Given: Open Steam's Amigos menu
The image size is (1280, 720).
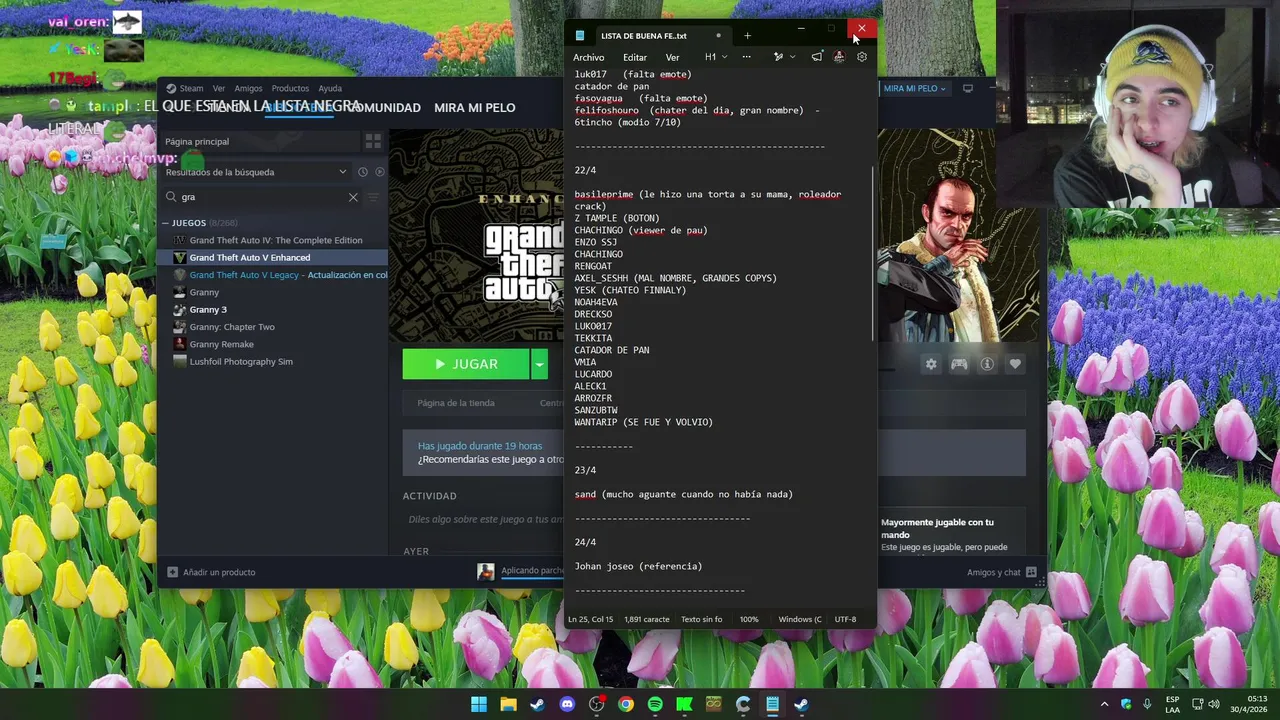Looking at the screenshot, I should [248, 88].
